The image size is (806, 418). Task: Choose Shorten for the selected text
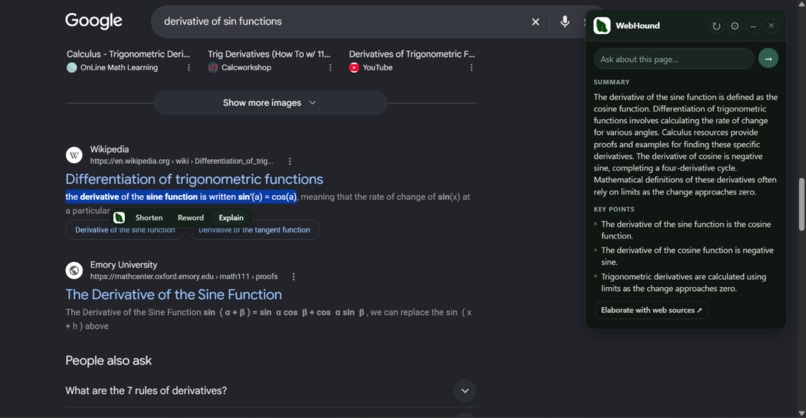pos(149,217)
